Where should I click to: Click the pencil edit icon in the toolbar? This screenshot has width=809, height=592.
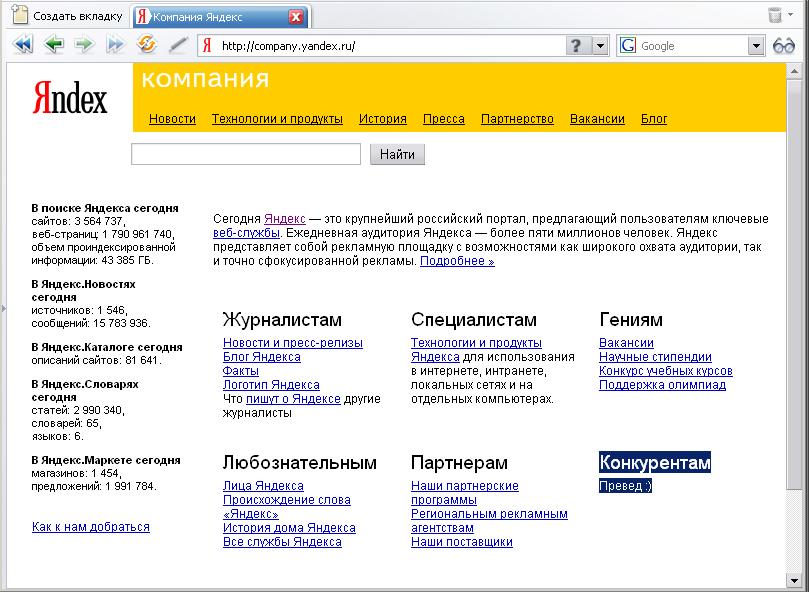(x=178, y=45)
